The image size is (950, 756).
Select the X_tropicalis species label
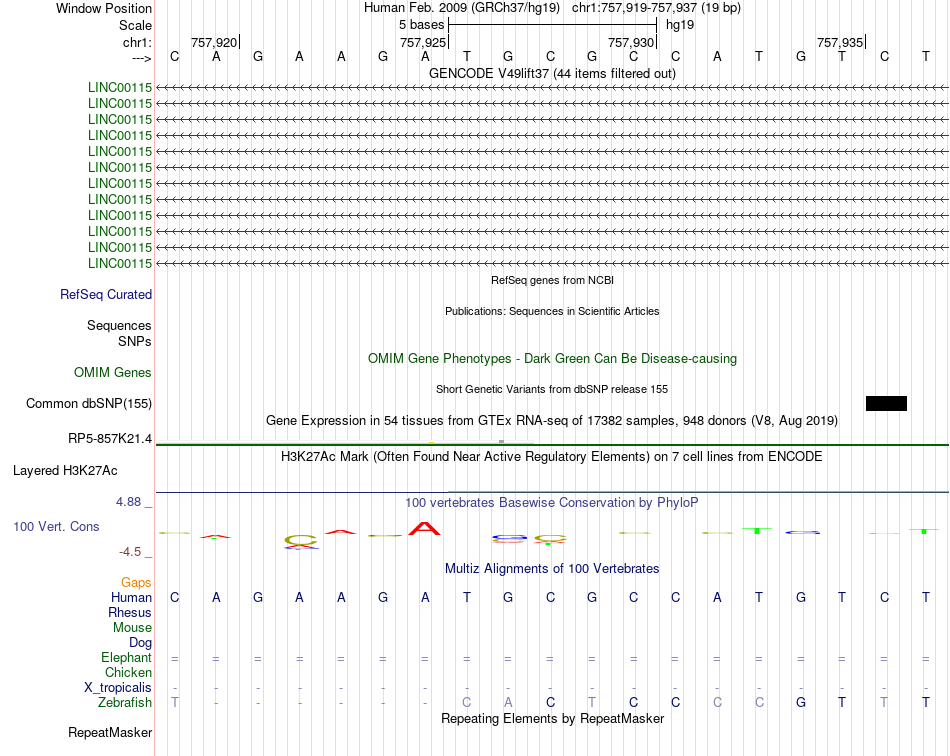118,688
